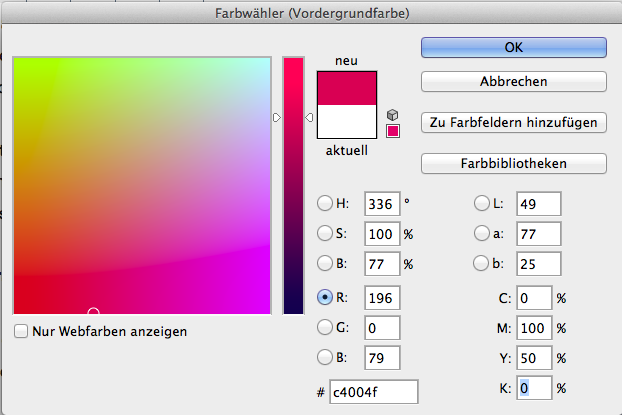Click the hex color code field

374,392
